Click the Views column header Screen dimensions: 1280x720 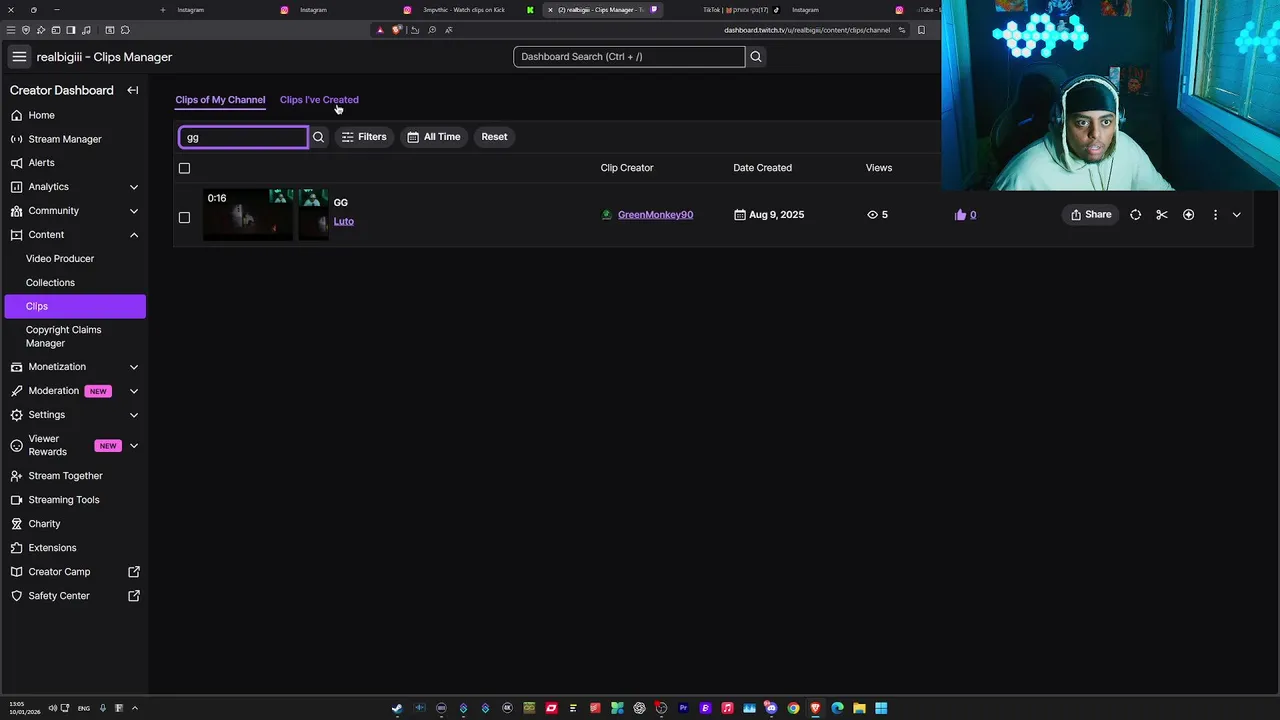point(879,168)
